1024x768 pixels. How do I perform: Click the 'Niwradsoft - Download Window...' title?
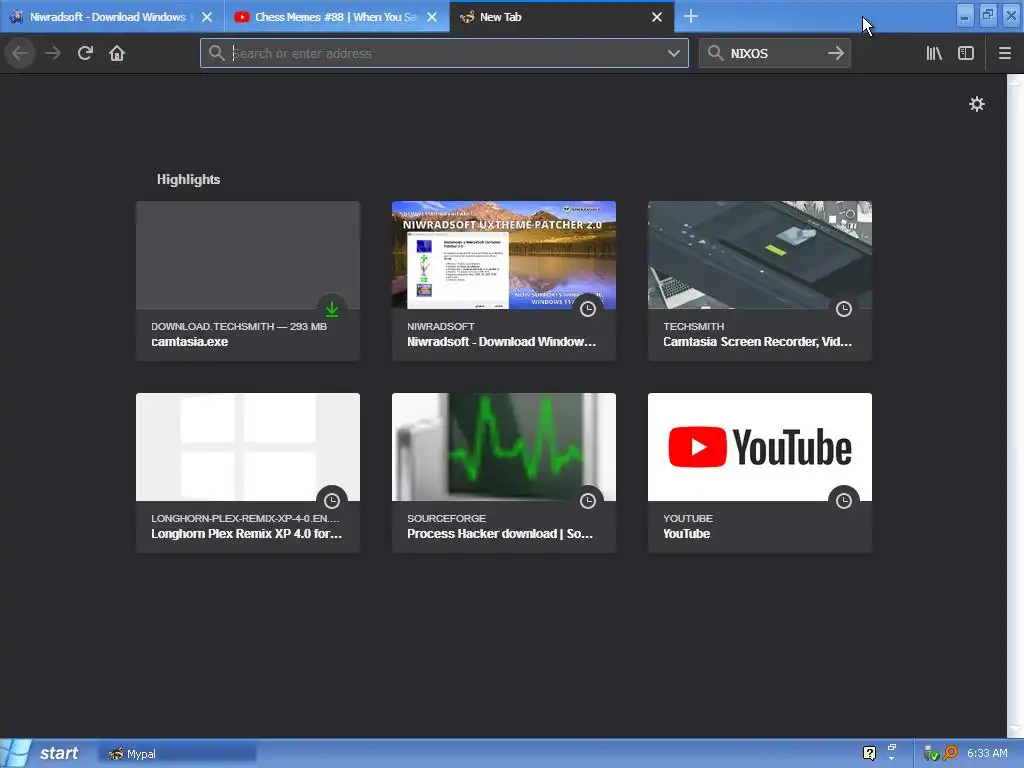click(x=501, y=342)
